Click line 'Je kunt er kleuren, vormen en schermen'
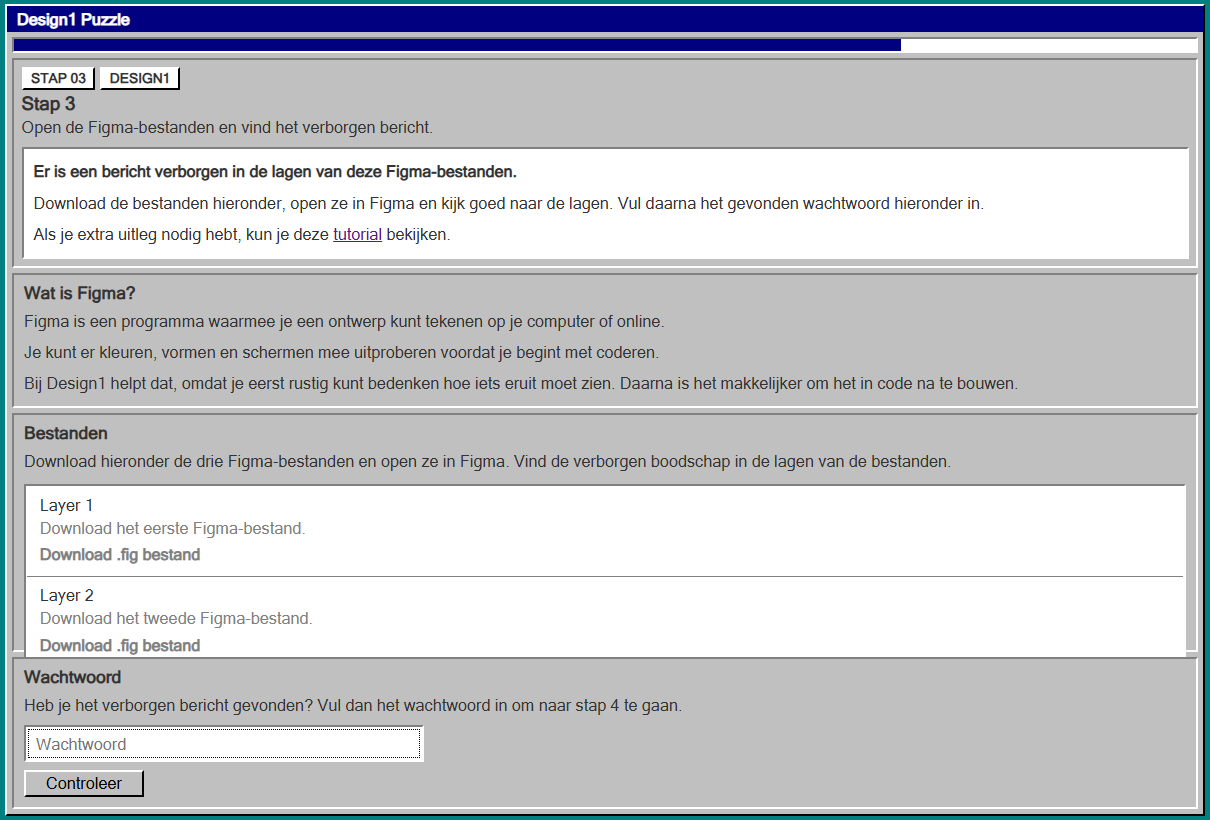 (x=341, y=353)
